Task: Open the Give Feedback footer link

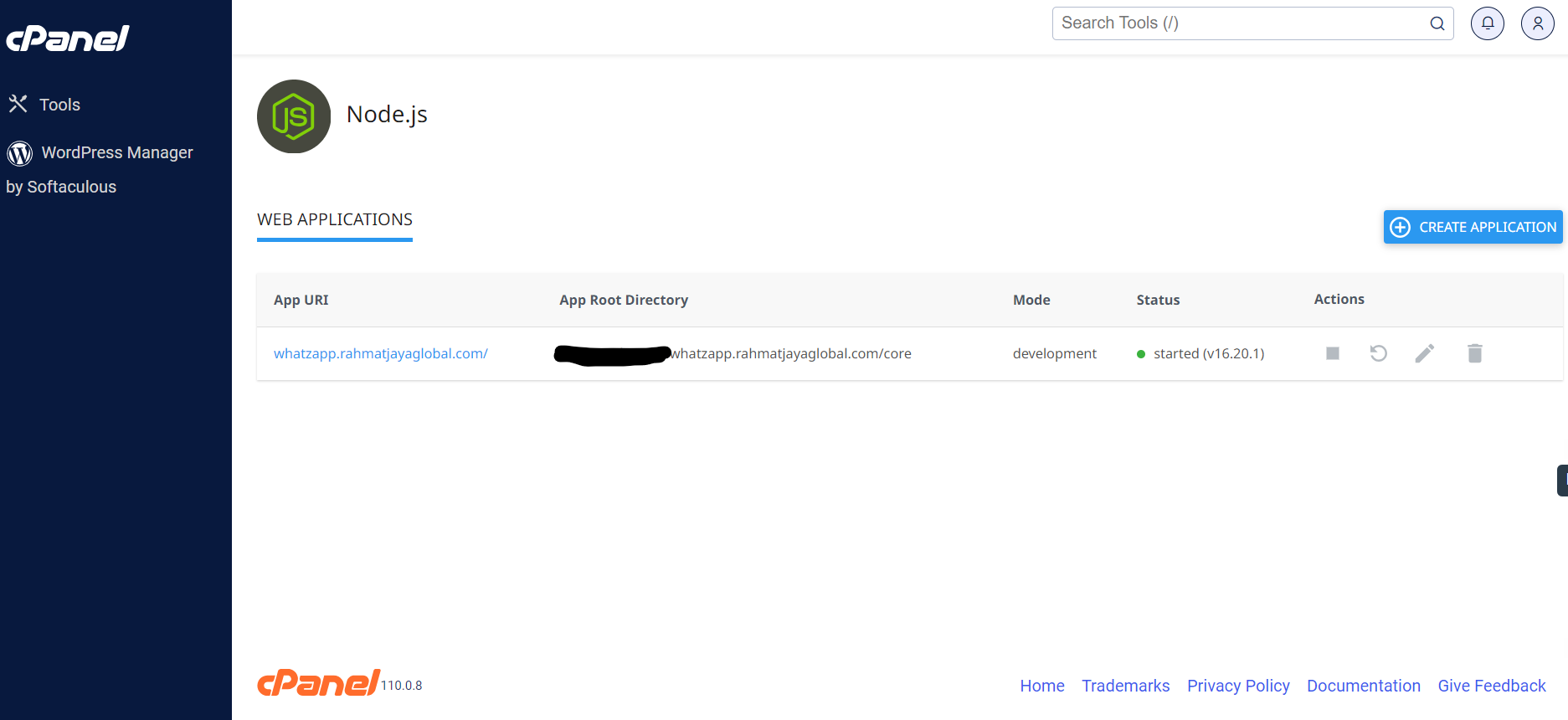Action: click(x=1492, y=686)
